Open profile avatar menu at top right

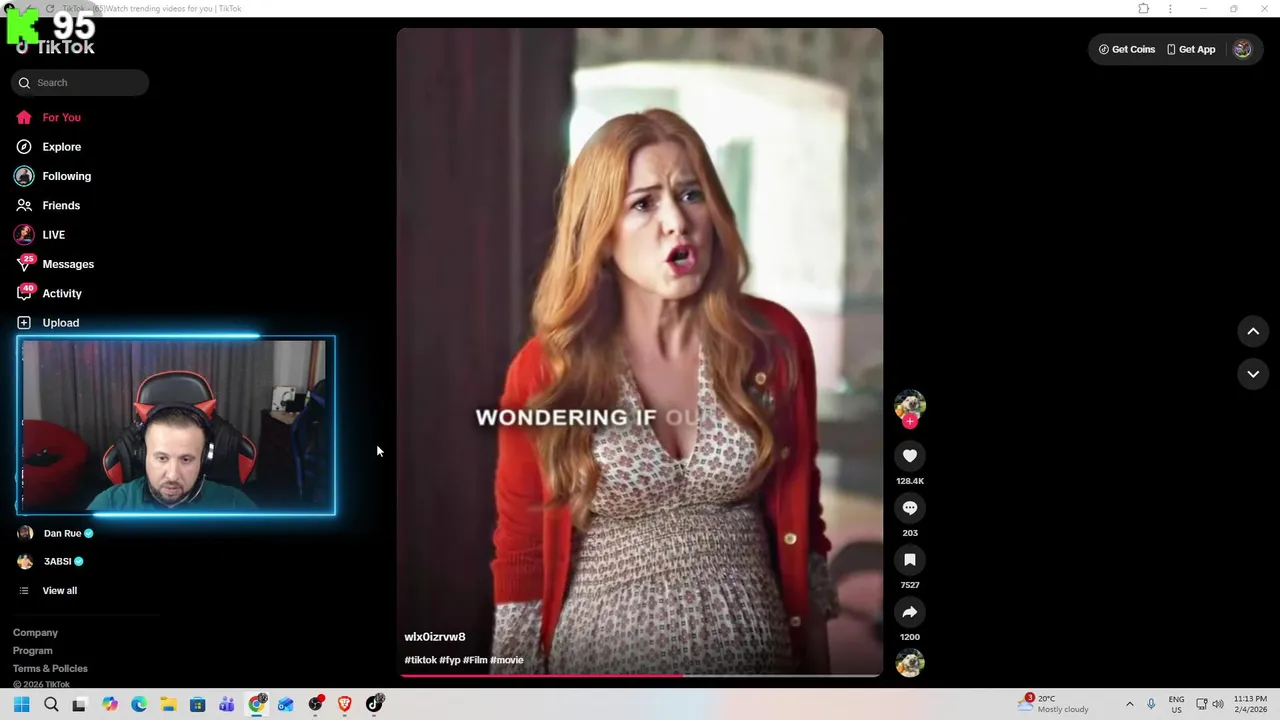[1242, 49]
